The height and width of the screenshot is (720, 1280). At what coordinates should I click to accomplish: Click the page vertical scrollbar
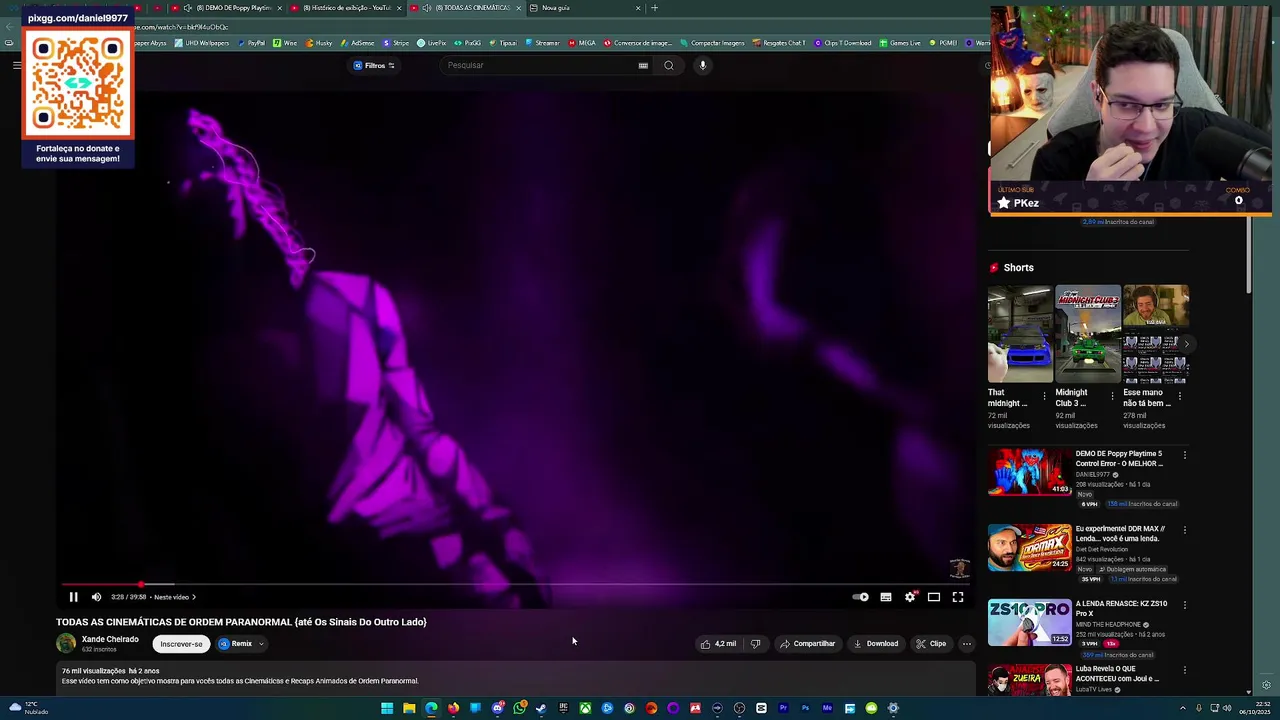pyautogui.click(x=1250, y=255)
